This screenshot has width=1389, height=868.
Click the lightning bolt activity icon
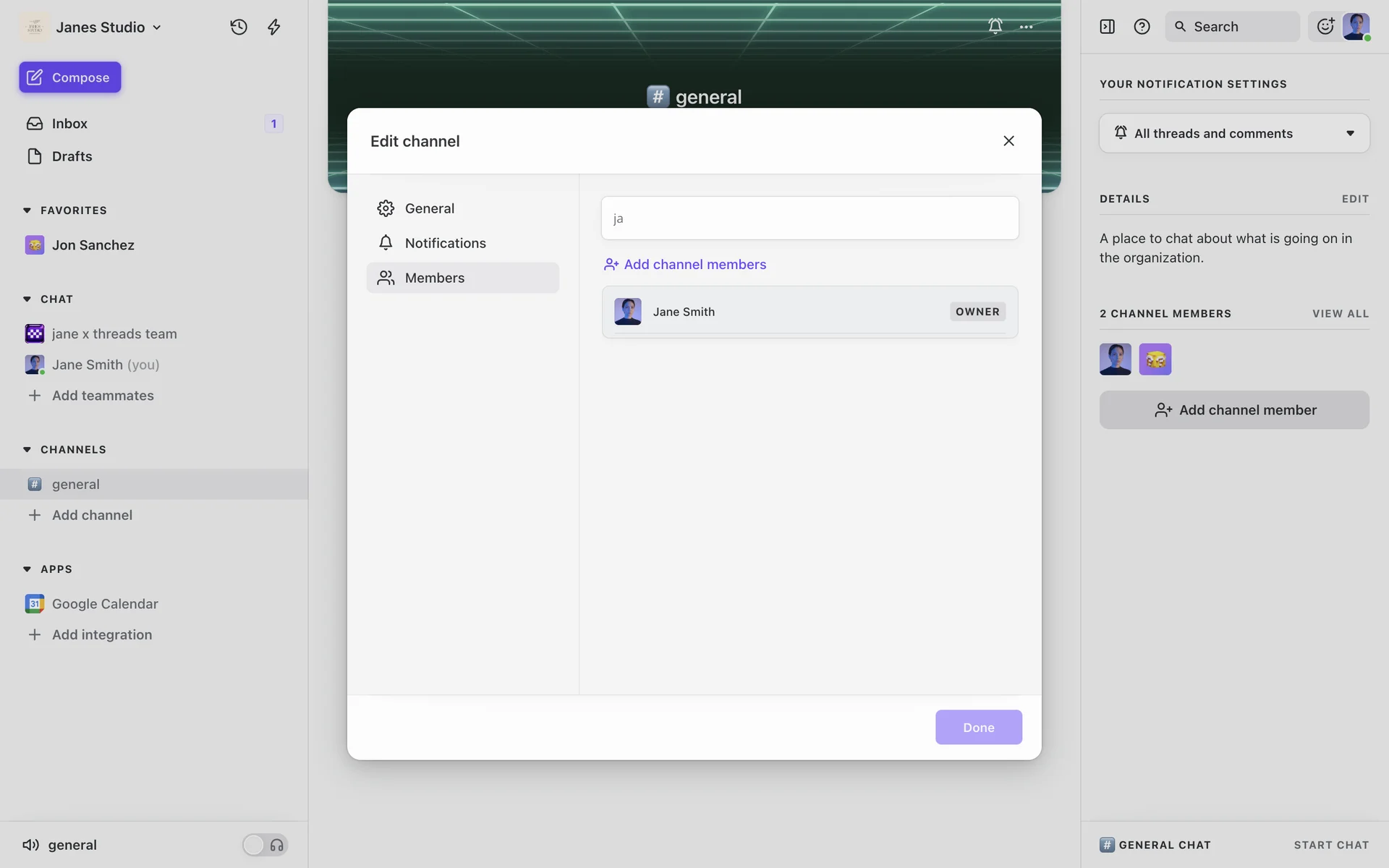(x=274, y=27)
